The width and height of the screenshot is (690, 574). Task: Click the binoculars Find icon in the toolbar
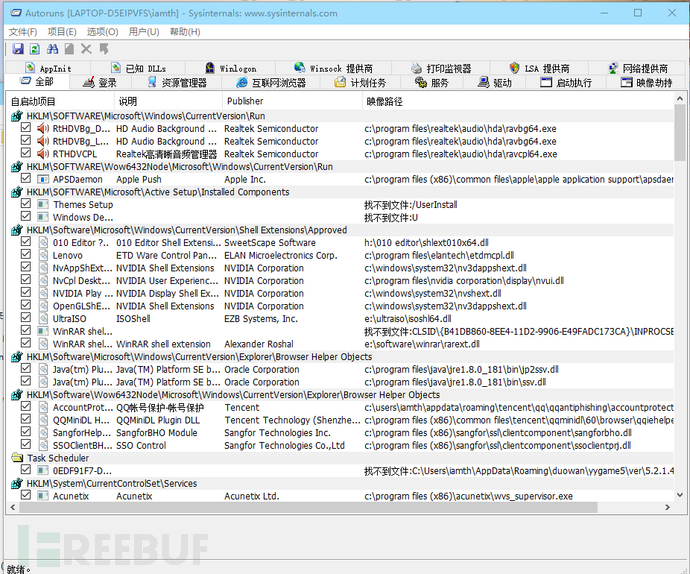click(52, 49)
